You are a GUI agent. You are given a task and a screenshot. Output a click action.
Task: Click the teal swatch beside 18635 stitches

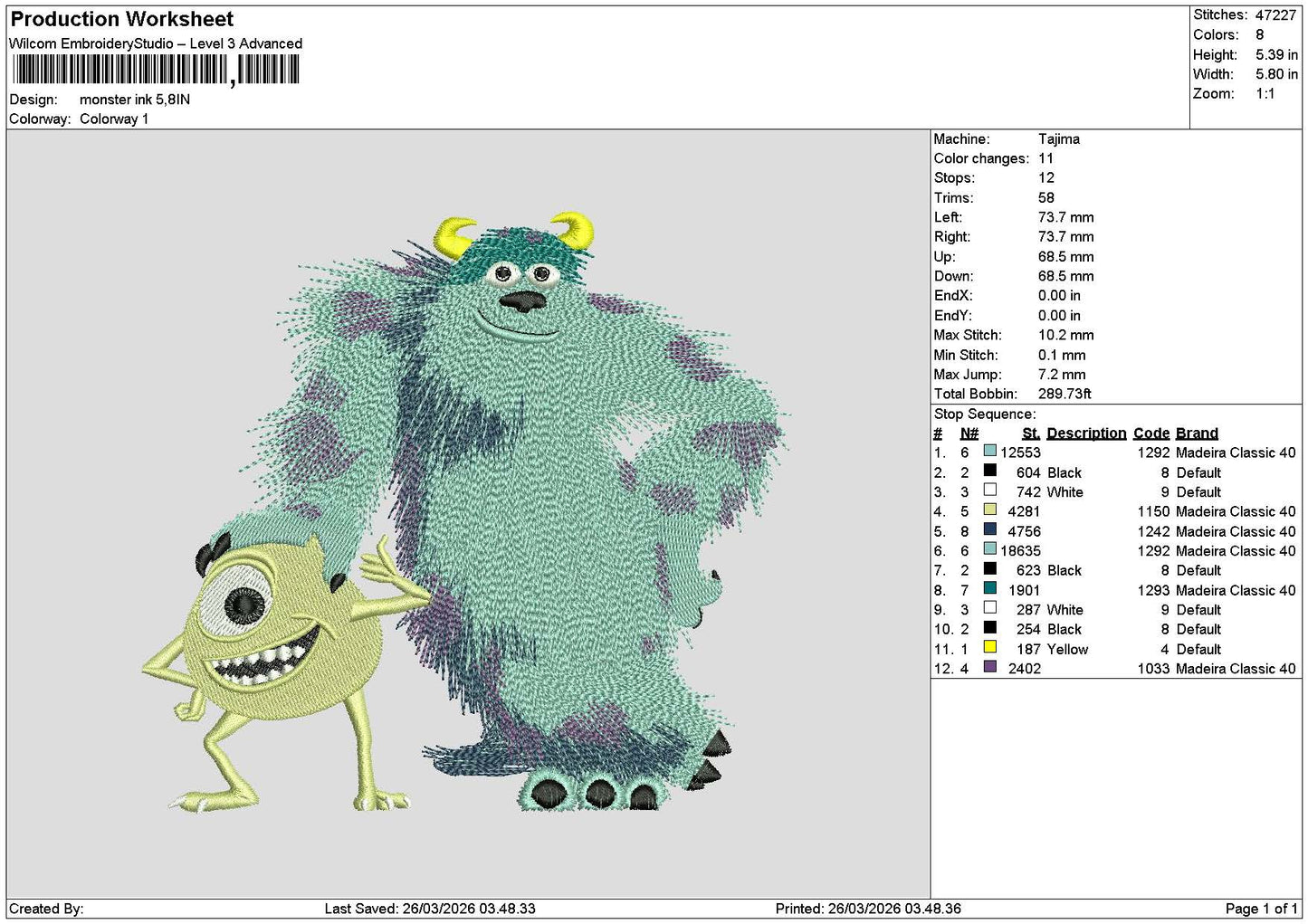990,548
